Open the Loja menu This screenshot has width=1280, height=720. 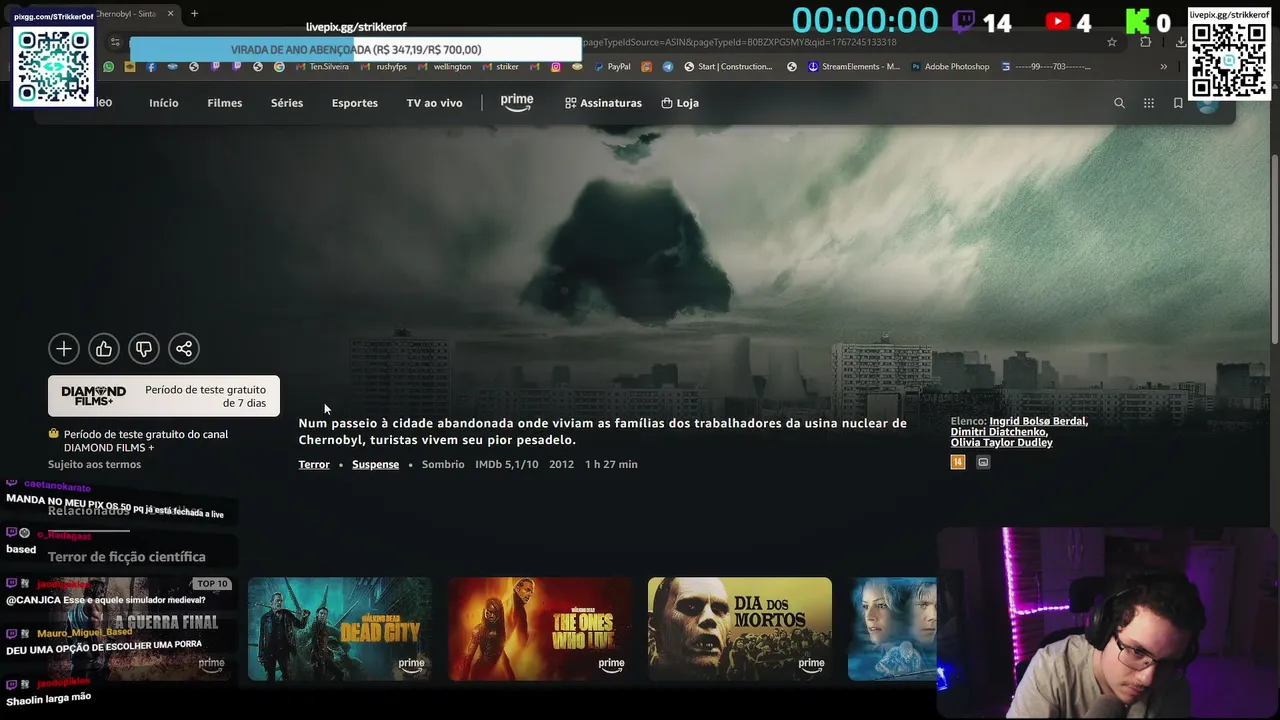click(x=680, y=103)
